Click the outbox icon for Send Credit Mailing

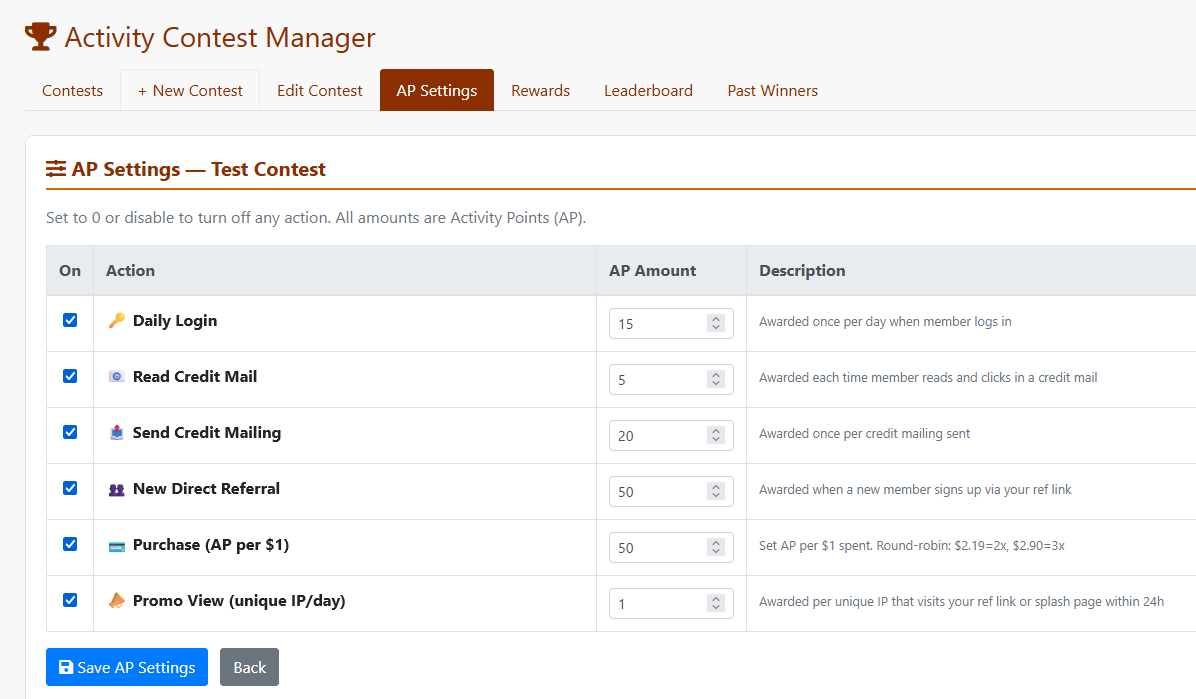click(117, 433)
